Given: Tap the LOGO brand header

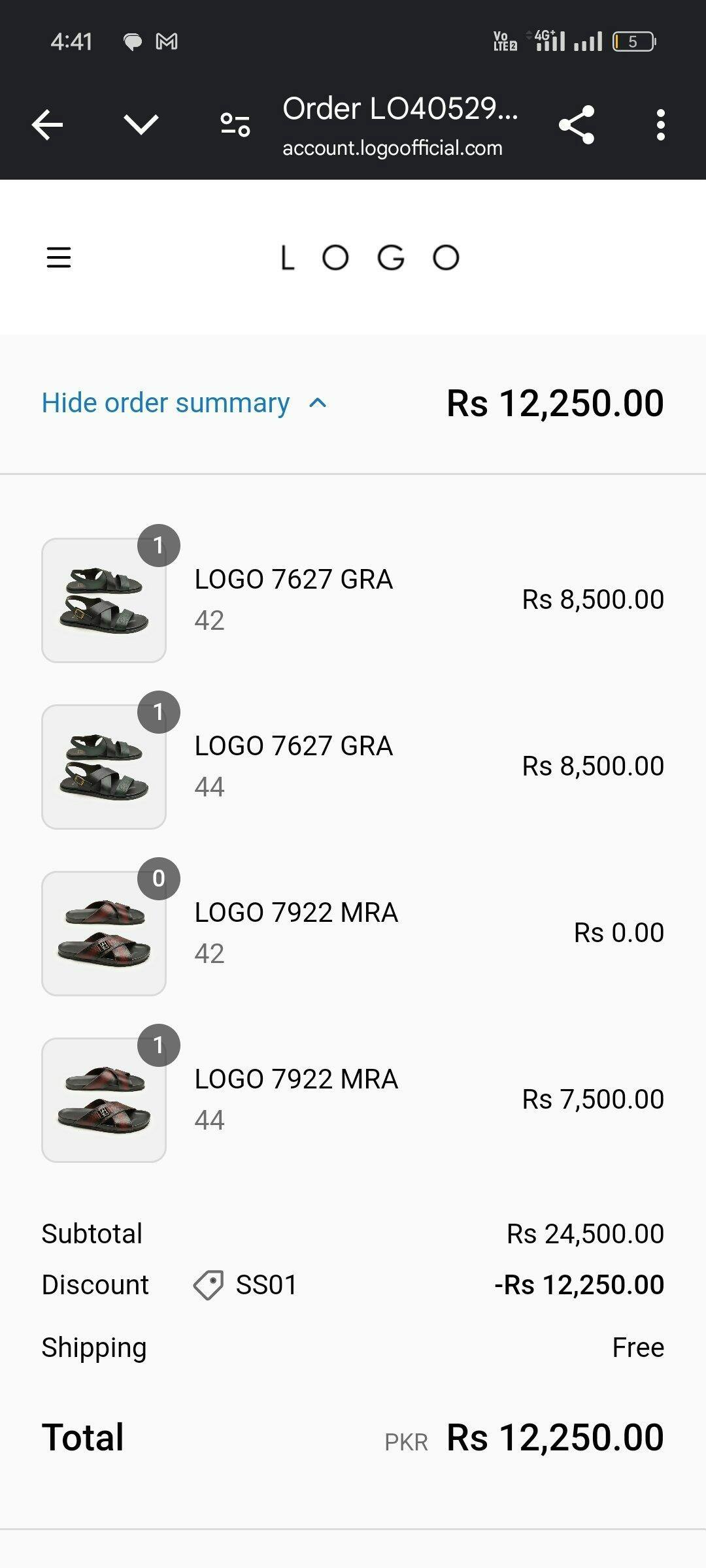Looking at the screenshot, I should [x=370, y=257].
